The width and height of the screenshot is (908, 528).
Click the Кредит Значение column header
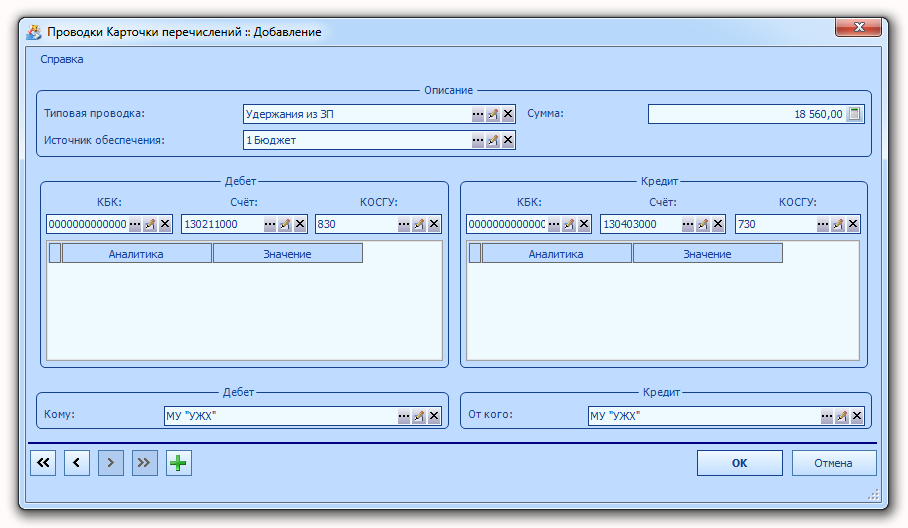(x=708, y=254)
